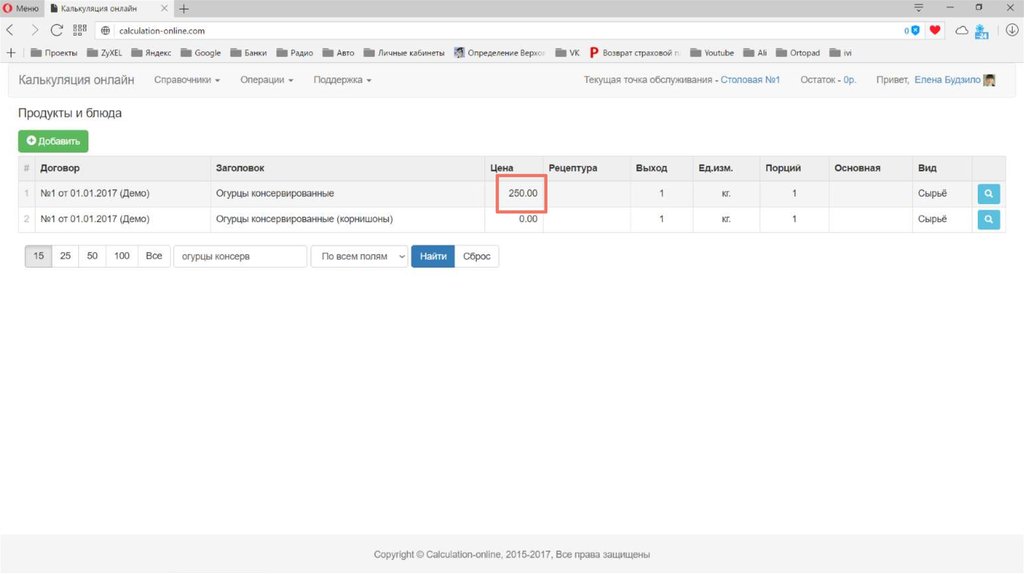This screenshot has height=574, width=1024.
Task: Open the Поддержка dropdown menu
Action: [342, 80]
